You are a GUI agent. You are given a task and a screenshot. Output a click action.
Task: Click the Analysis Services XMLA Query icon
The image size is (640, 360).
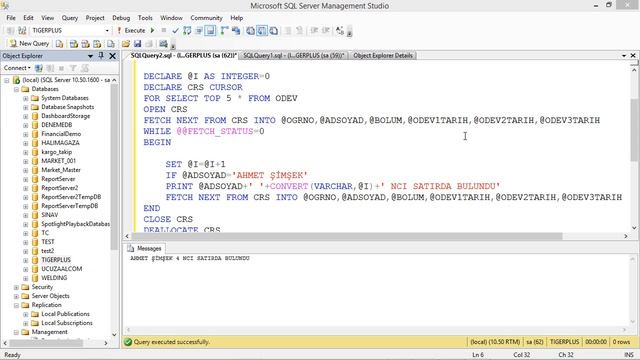pos(97,44)
